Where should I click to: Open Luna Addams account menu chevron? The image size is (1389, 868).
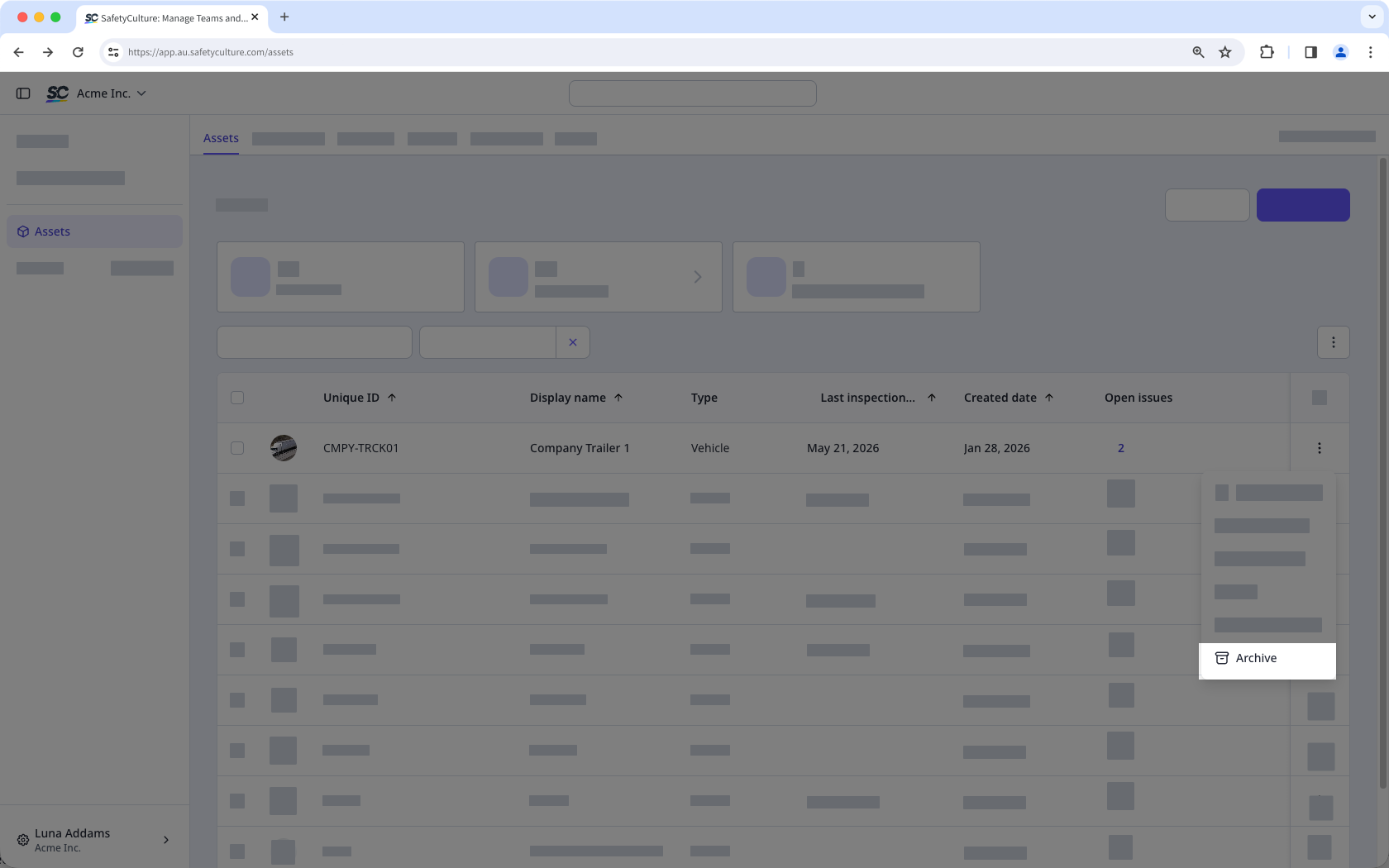(166, 840)
